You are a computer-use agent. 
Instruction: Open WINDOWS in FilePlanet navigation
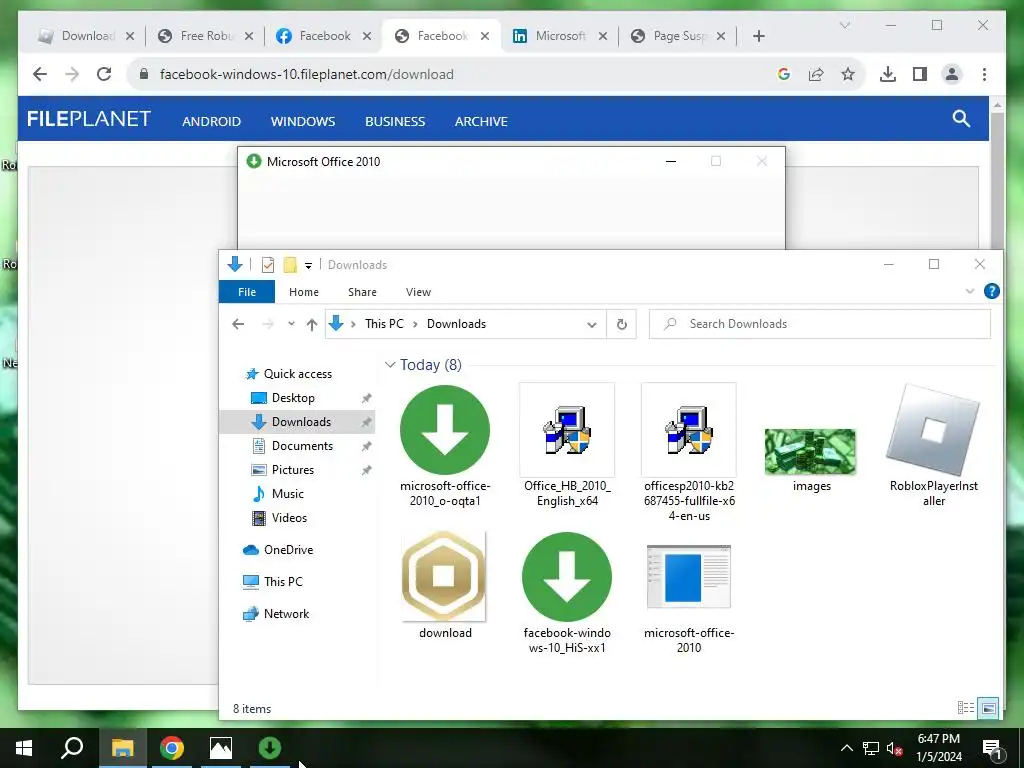pyautogui.click(x=303, y=121)
